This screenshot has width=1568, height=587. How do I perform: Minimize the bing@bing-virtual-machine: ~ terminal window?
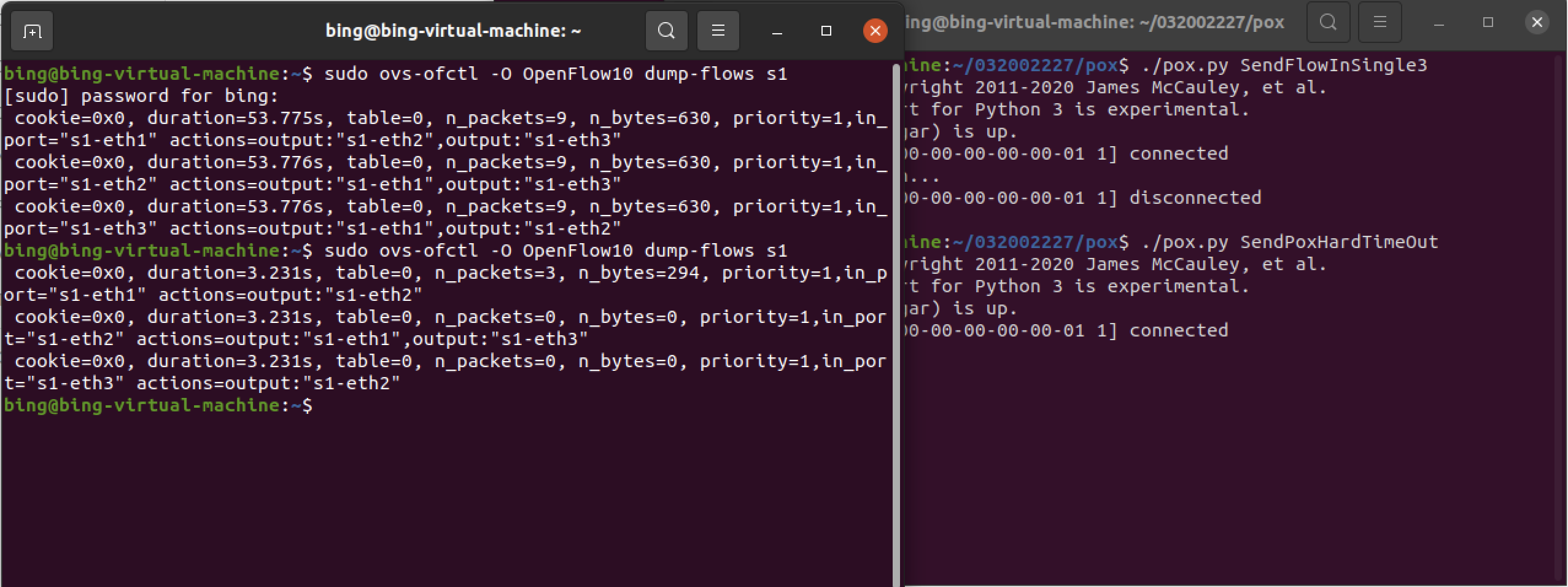(x=777, y=31)
